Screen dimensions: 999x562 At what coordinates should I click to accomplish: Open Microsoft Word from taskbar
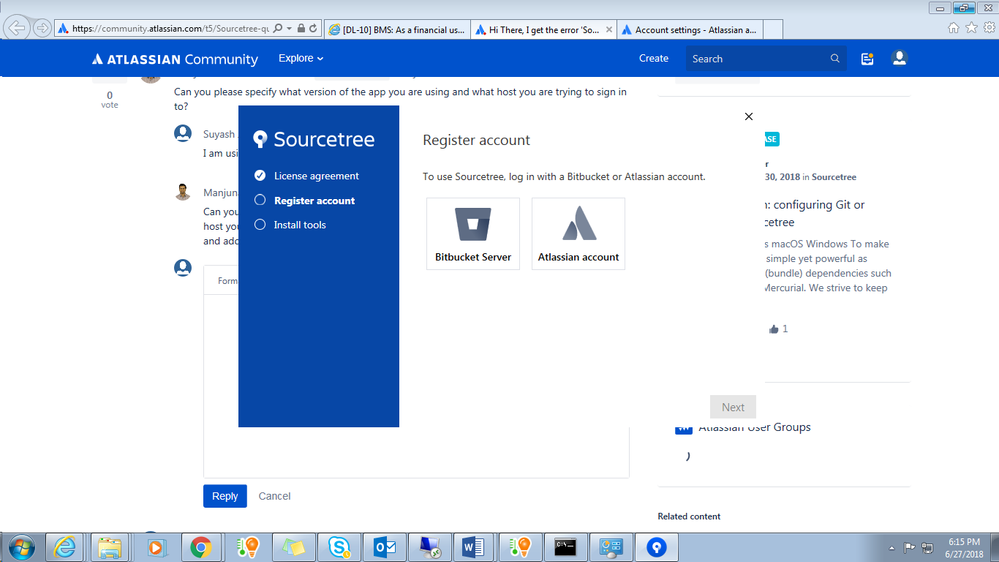click(473, 547)
